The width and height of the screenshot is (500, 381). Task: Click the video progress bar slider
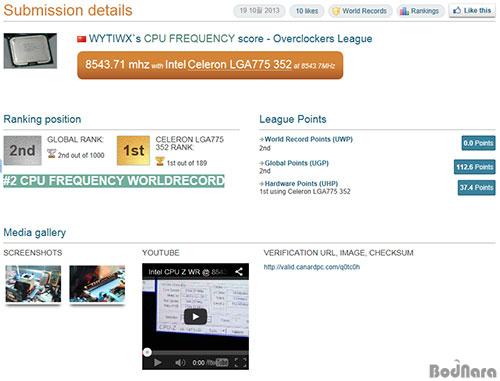tap(195, 352)
